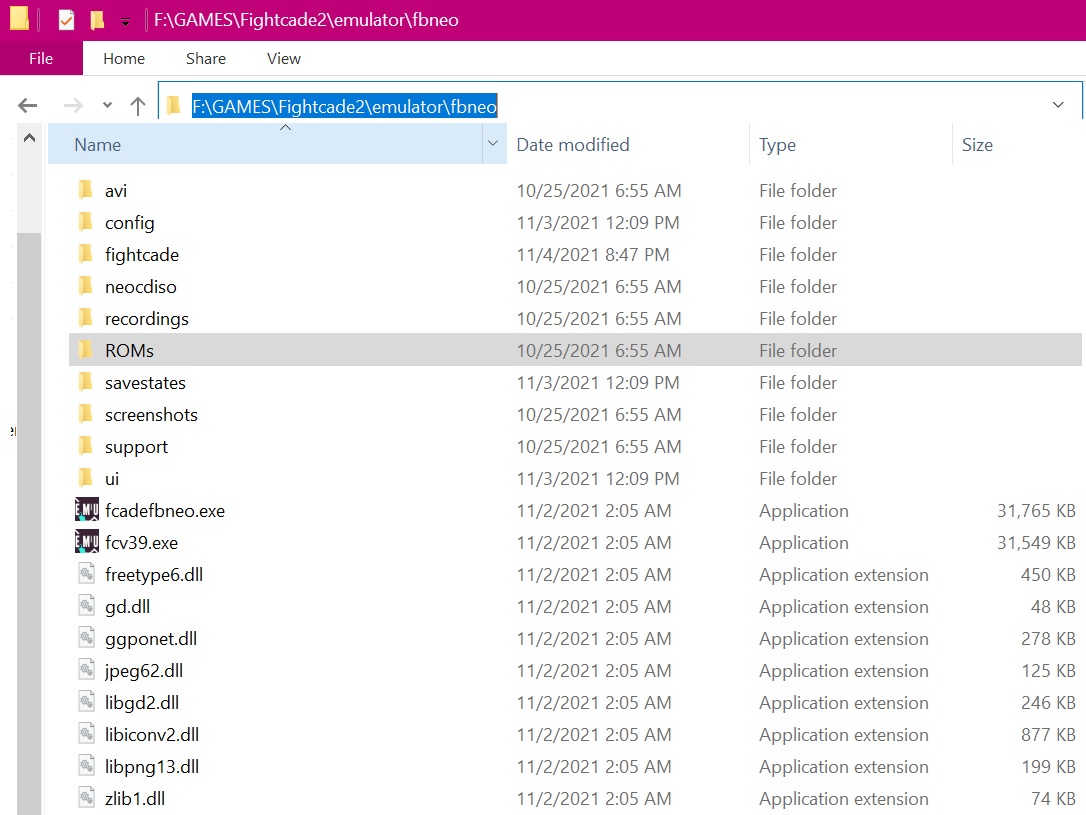1086x815 pixels.
Task: Click the zlib1.dll file icon
Action: point(87,798)
